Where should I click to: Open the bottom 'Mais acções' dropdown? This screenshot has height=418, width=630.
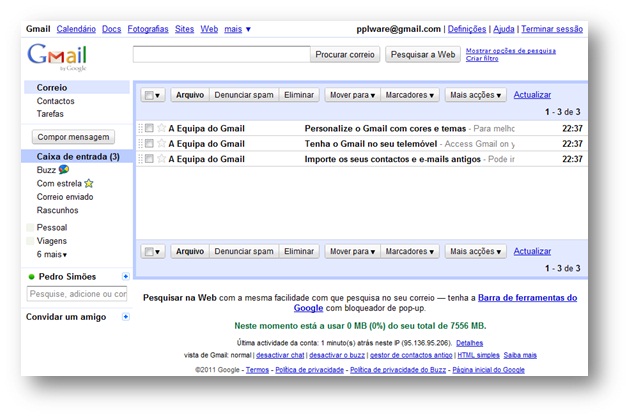coord(475,252)
